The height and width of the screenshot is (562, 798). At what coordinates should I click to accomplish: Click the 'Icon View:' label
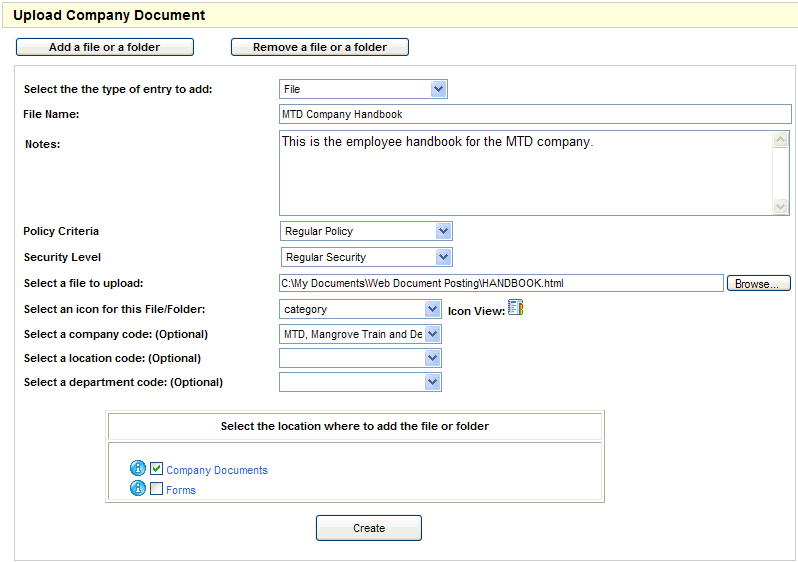click(x=476, y=311)
